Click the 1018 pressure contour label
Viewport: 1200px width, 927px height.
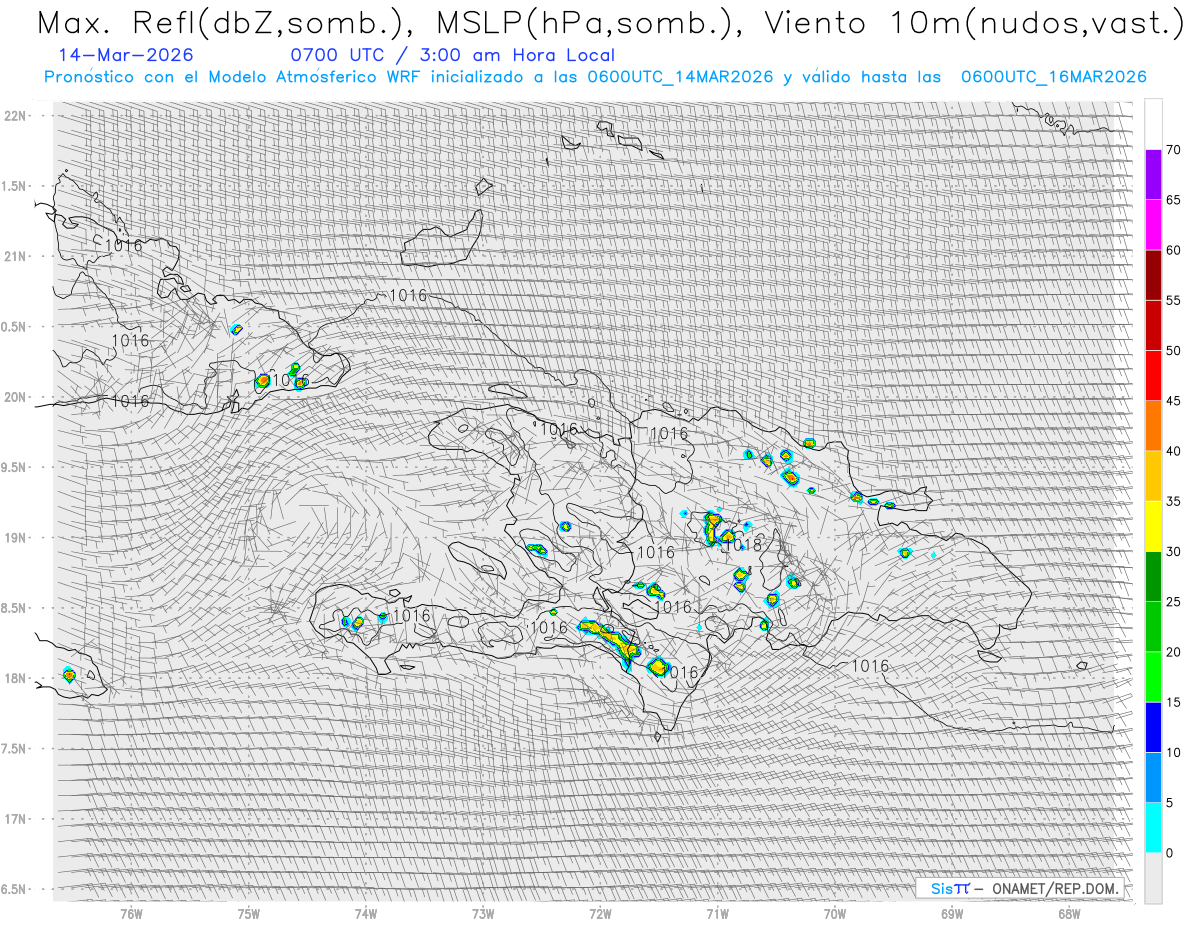click(x=744, y=545)
